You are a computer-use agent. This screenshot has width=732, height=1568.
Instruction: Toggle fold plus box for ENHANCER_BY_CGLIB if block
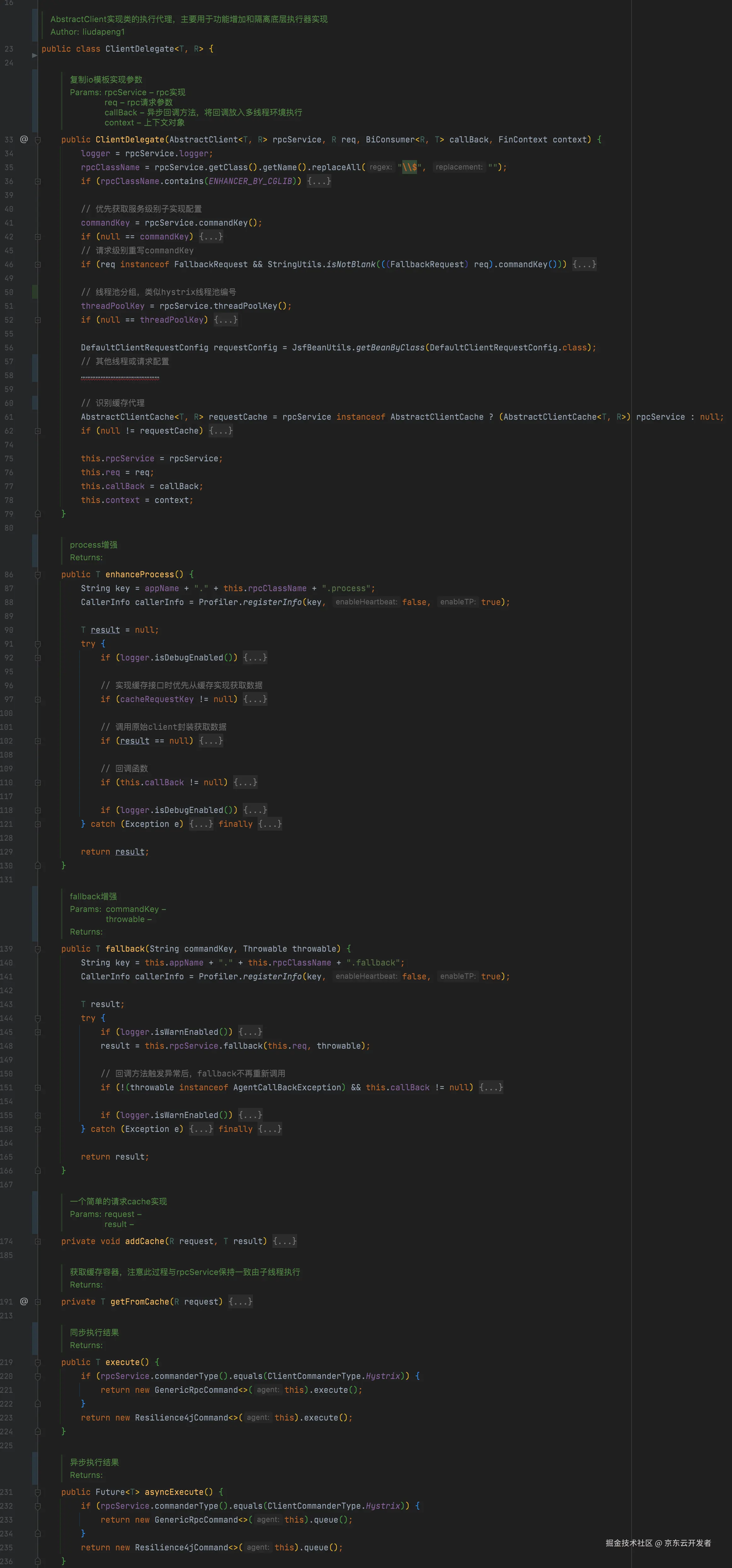pyautogui.click(x=38, y=182)
